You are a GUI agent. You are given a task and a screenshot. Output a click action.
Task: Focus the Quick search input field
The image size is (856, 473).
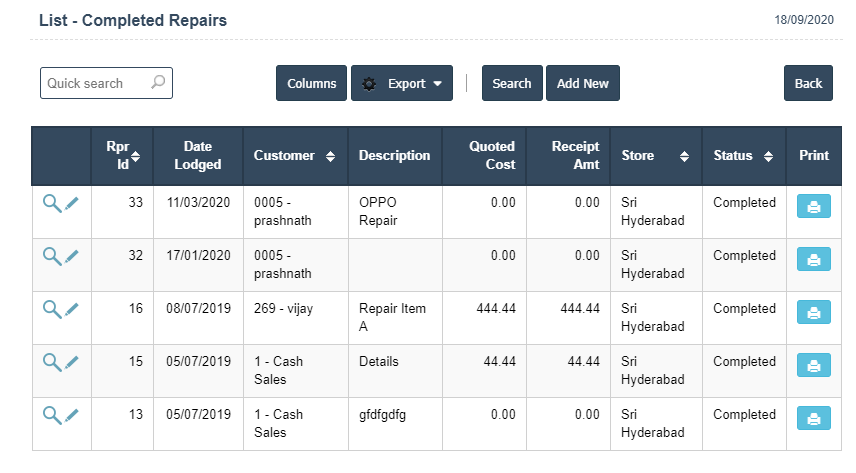coord(95,83)
